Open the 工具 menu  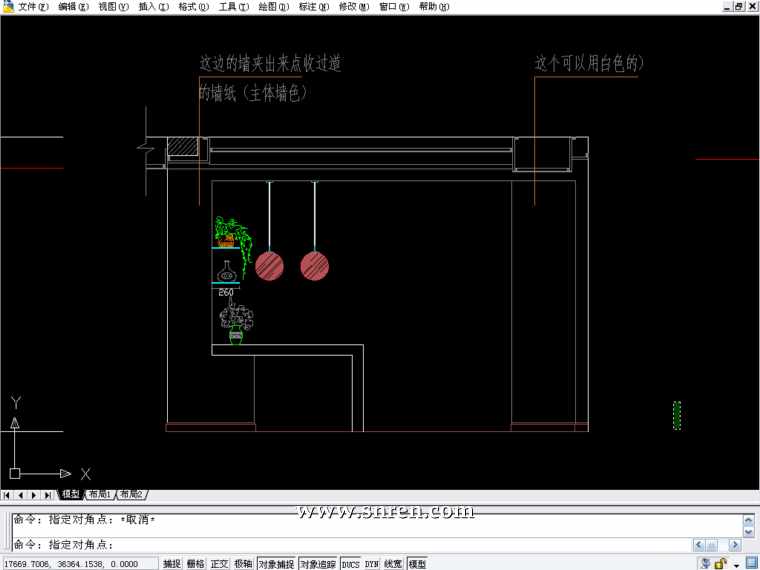pos(234,7)
